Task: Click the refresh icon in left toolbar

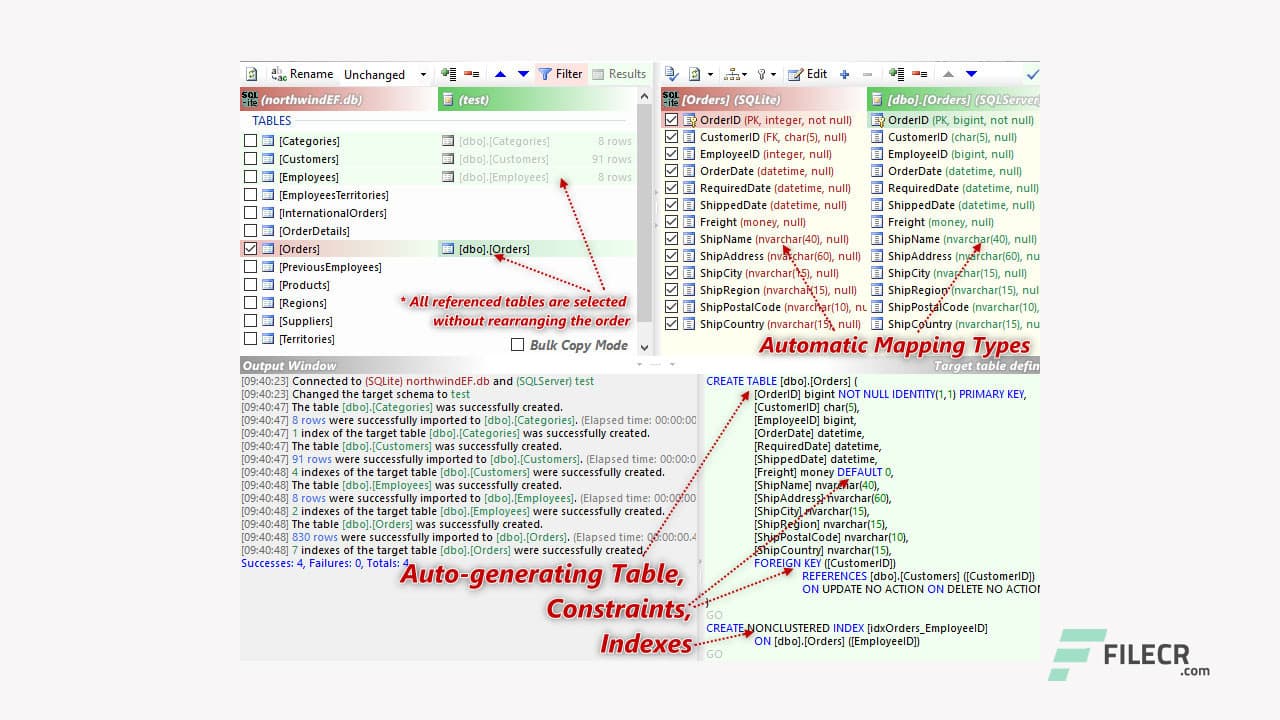Action: click(252, 74)
